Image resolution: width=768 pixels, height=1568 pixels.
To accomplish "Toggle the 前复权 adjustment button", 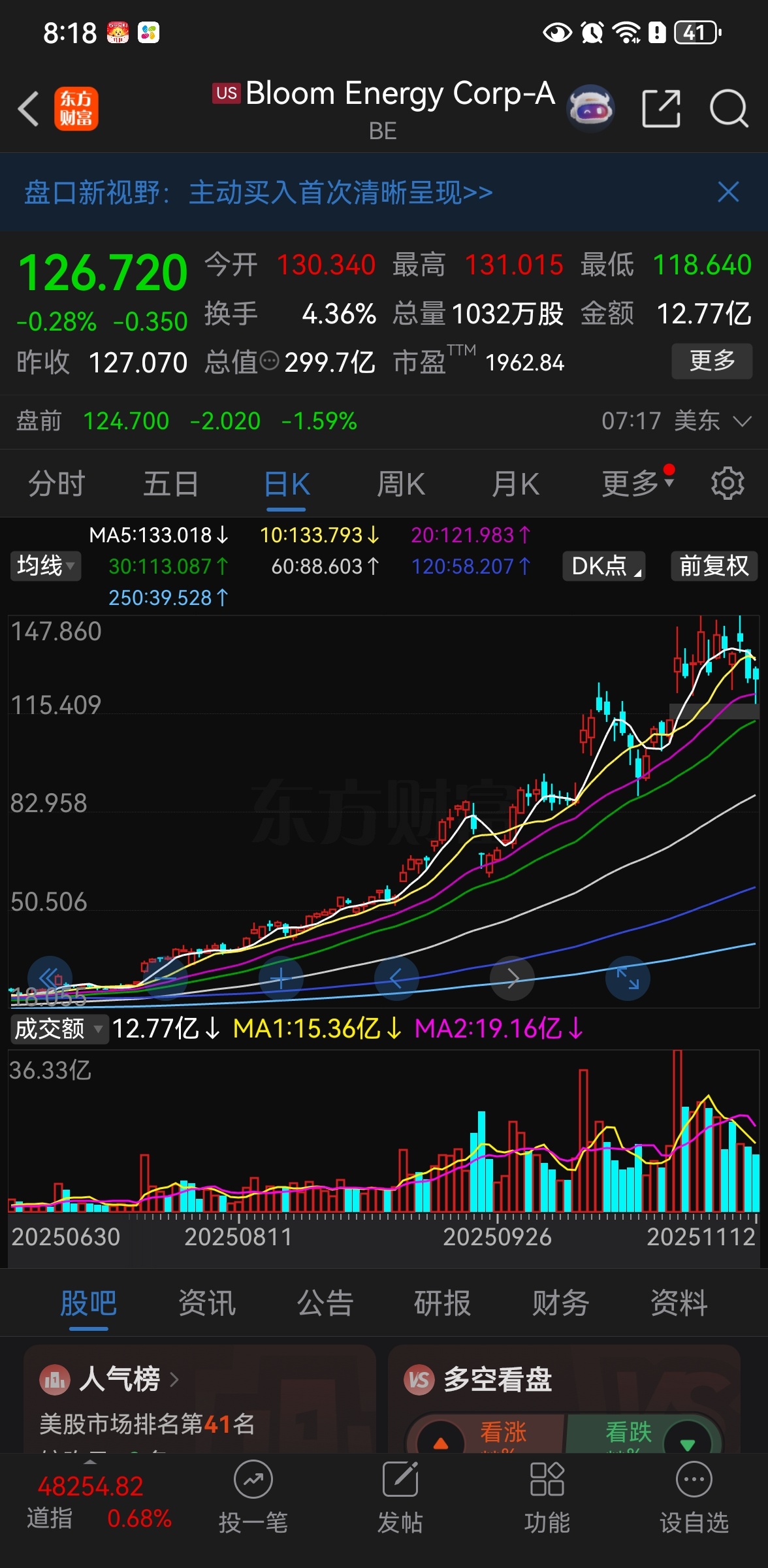I will click(714, 566).
